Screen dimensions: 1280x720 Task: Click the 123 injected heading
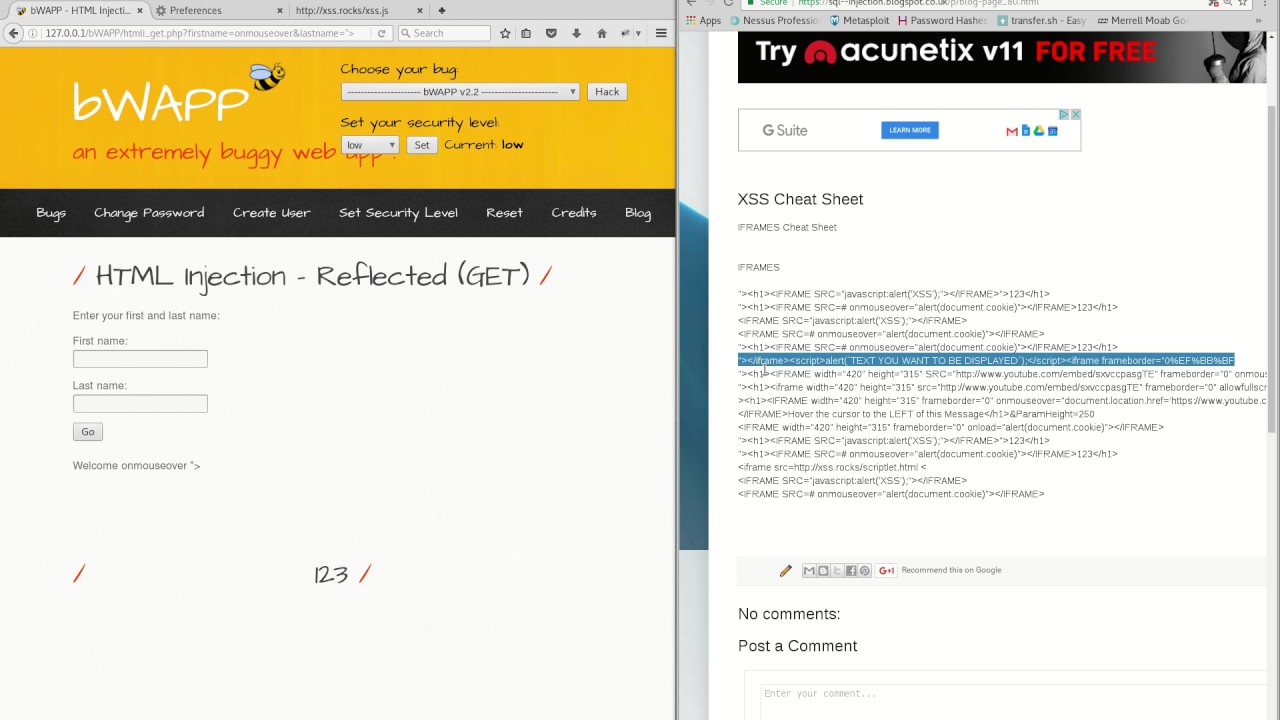[x=331, y=574]
